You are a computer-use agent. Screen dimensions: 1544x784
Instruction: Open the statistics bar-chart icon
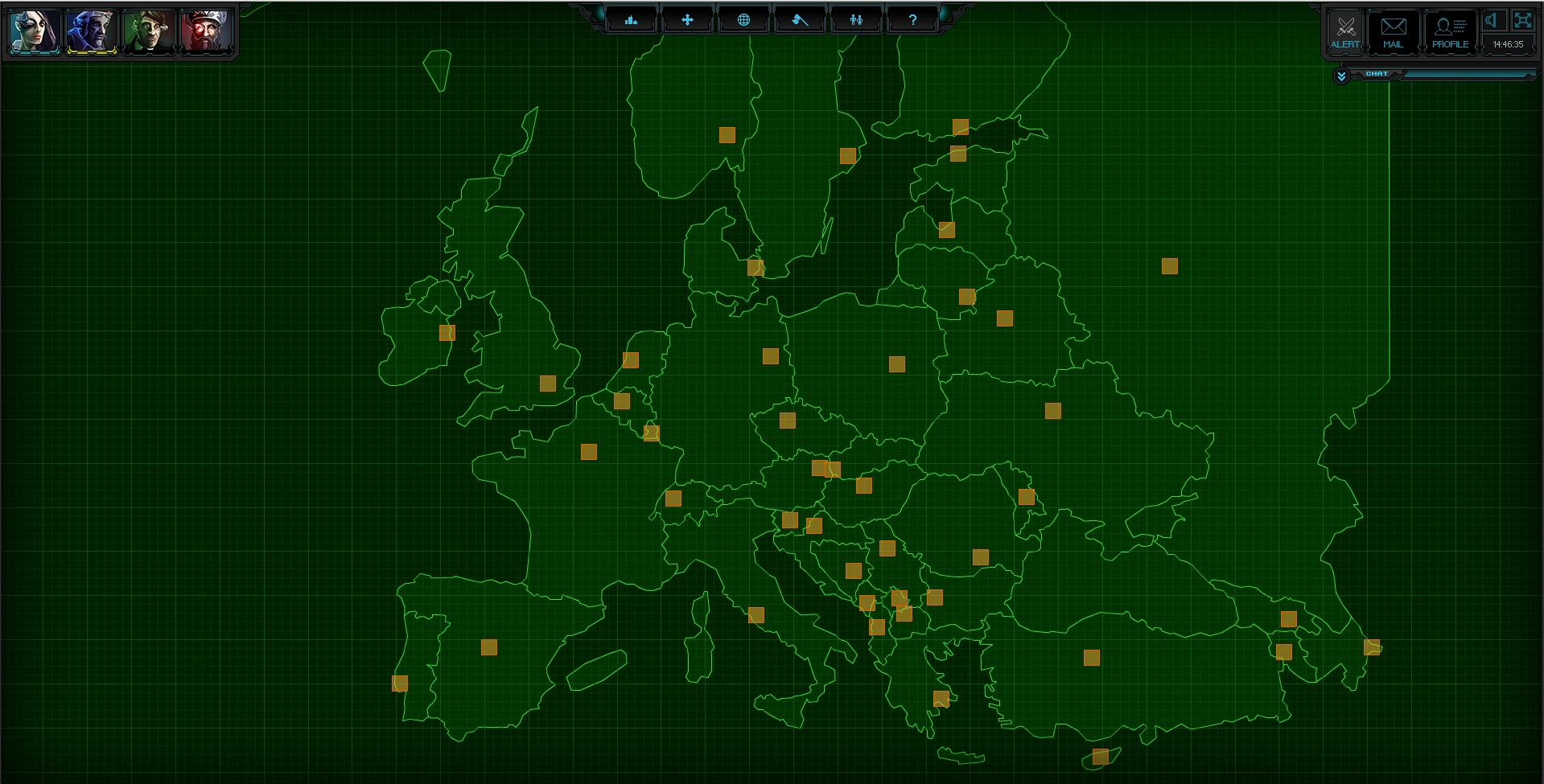631,20
